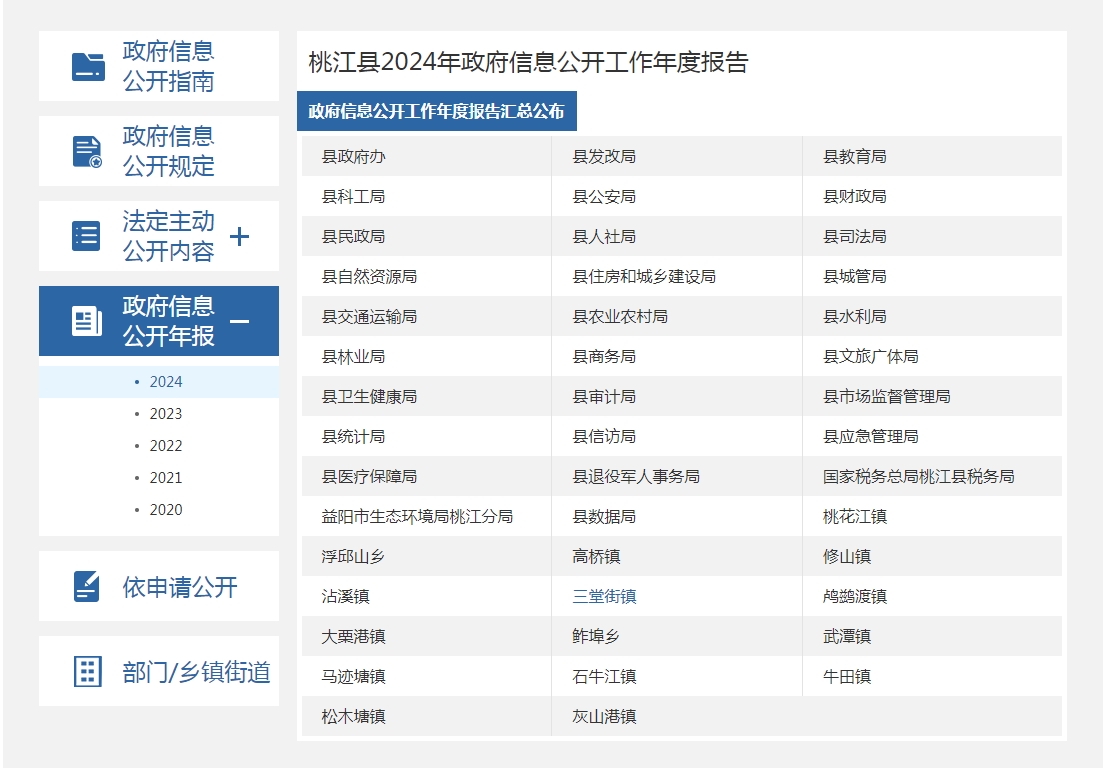The width and height of the screenshot is (1110, 768).
Task: Click the building grid icon beside 部门/乡镇街道
Action: pos(88,671)
